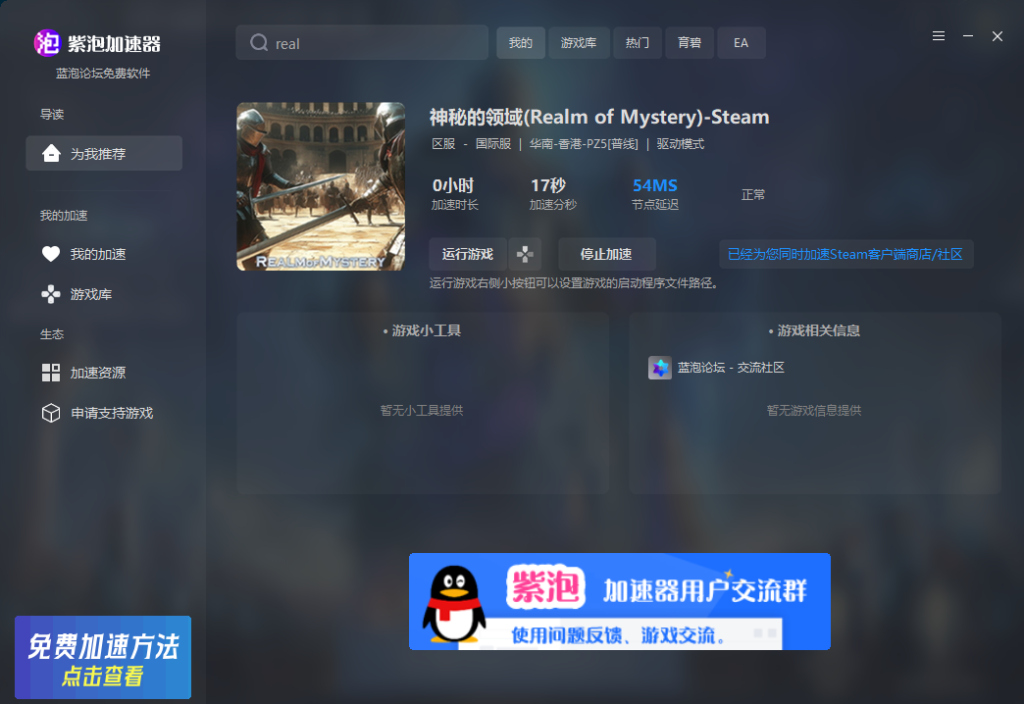Click the gamepad icon beside 游戏库
The image size is (1024, 704).
click(x=51, y=295)
